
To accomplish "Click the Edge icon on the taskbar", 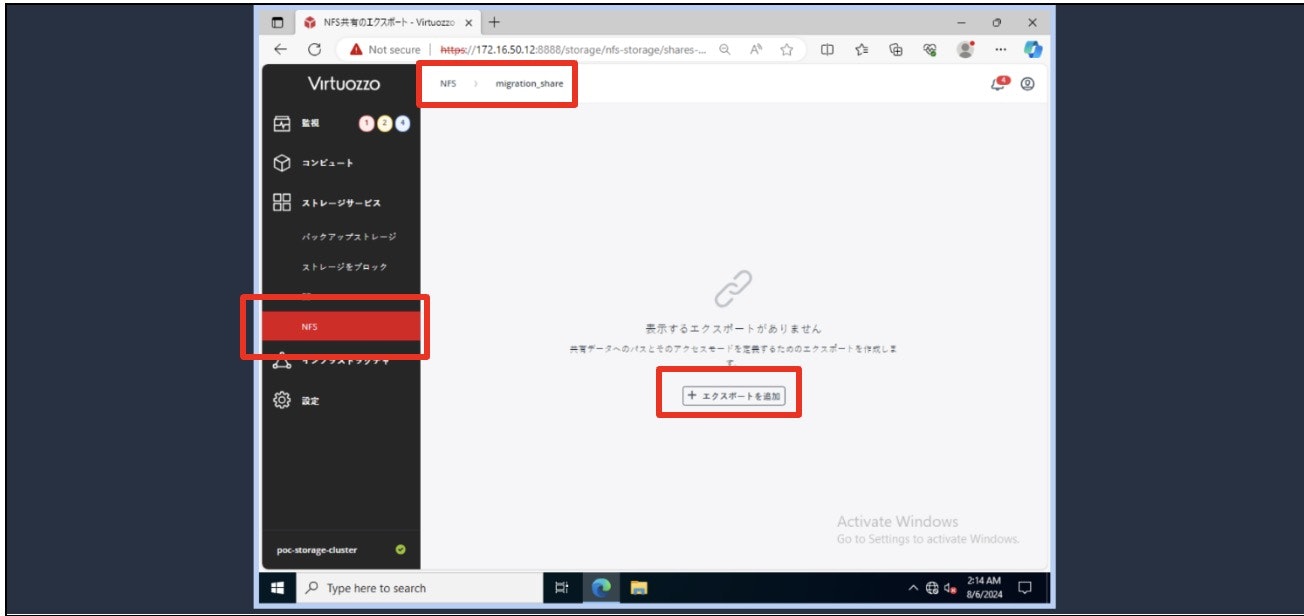I will pos(601,588).
